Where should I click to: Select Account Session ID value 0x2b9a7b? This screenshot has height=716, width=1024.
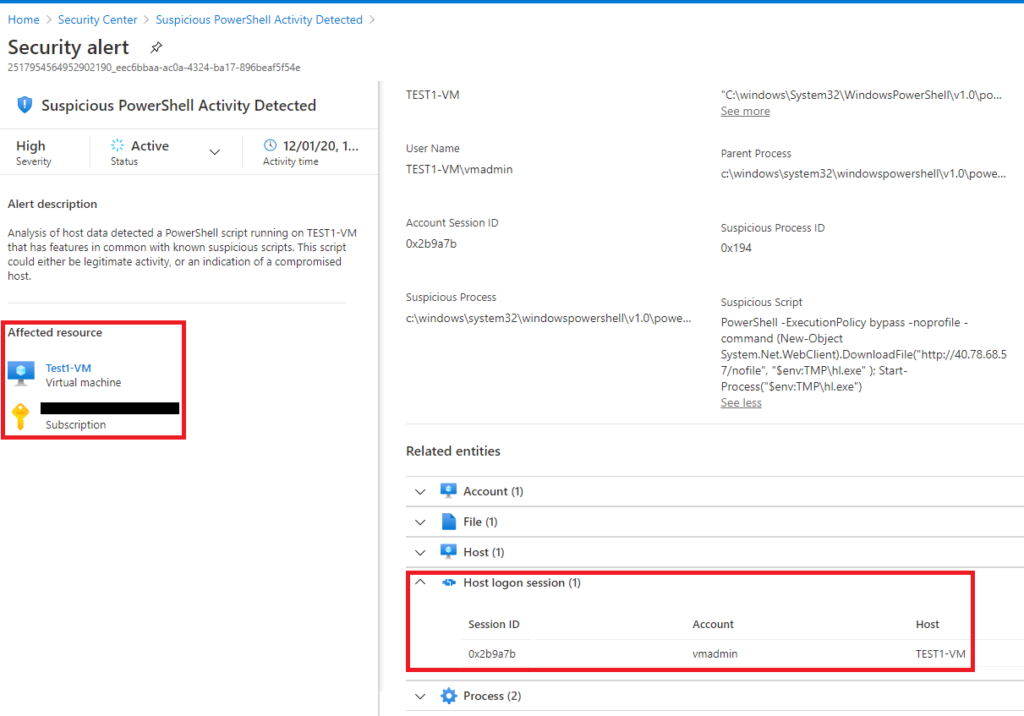(x=431, y=244)
